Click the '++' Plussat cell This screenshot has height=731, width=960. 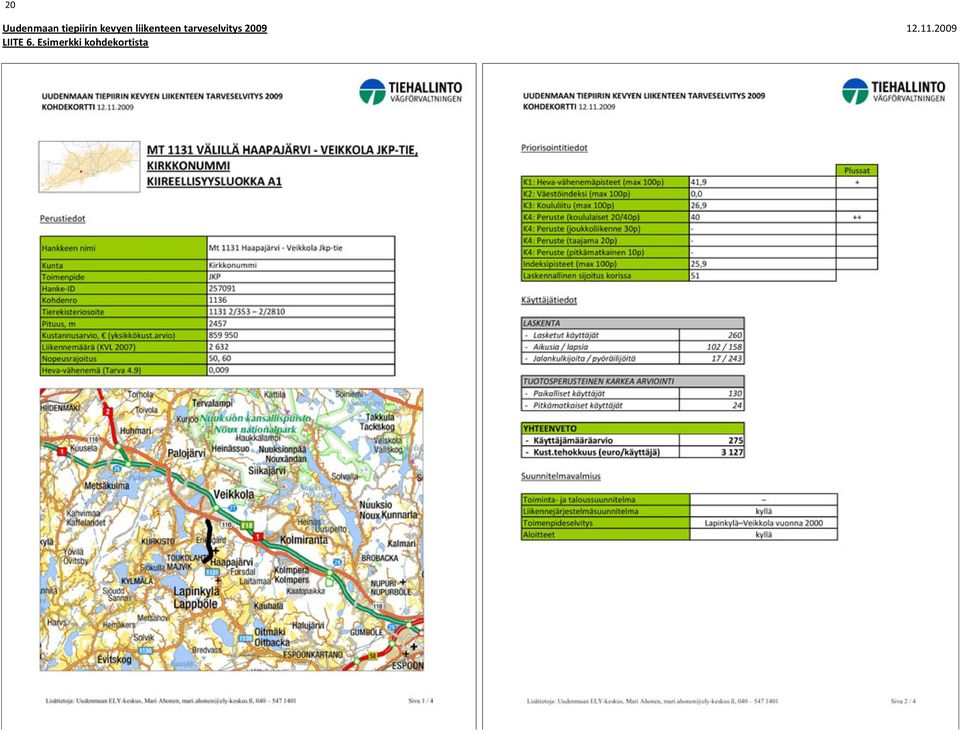(x=857, y=217)
